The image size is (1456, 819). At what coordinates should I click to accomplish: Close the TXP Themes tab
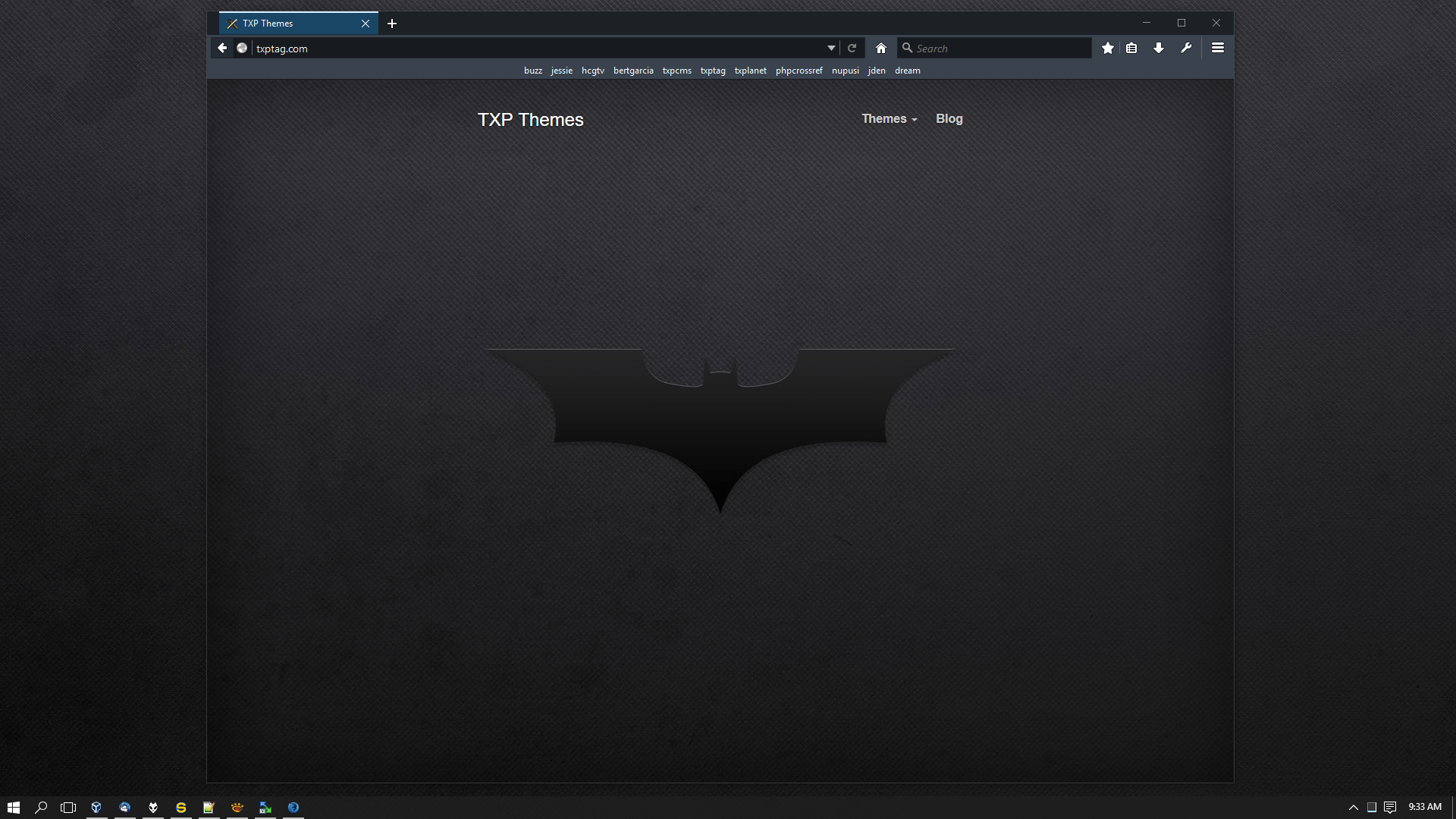[x=366, y=24]
